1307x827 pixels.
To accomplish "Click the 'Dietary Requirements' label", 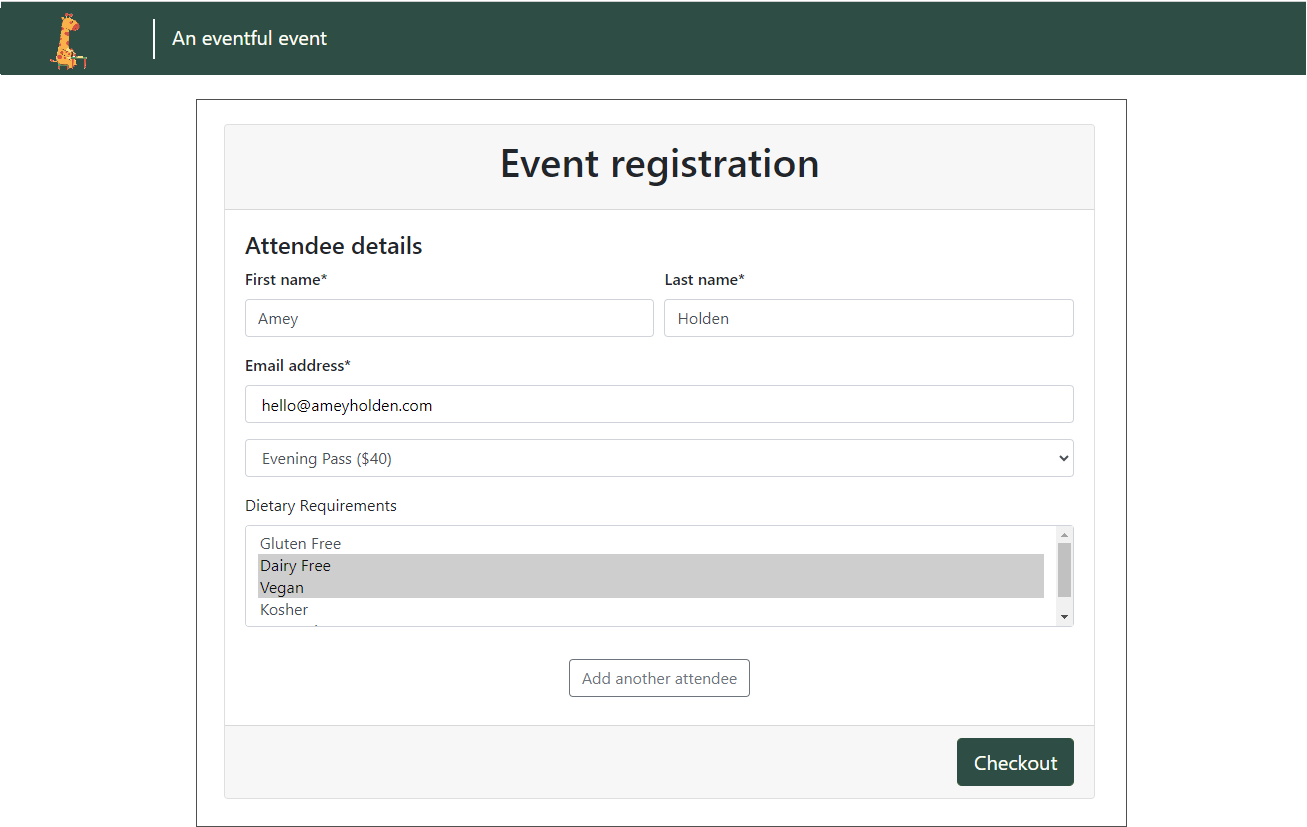I will click(321, 506).
